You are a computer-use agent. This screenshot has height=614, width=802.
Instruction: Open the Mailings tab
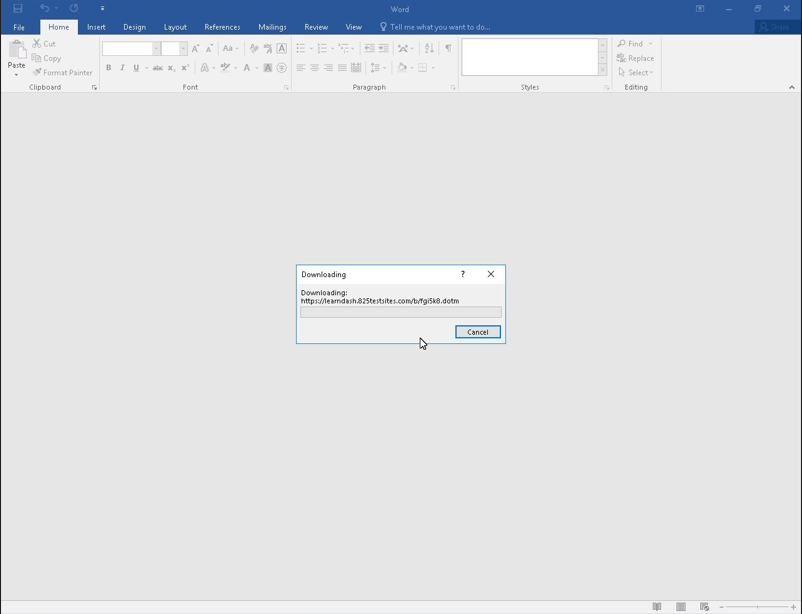(272, 27)
